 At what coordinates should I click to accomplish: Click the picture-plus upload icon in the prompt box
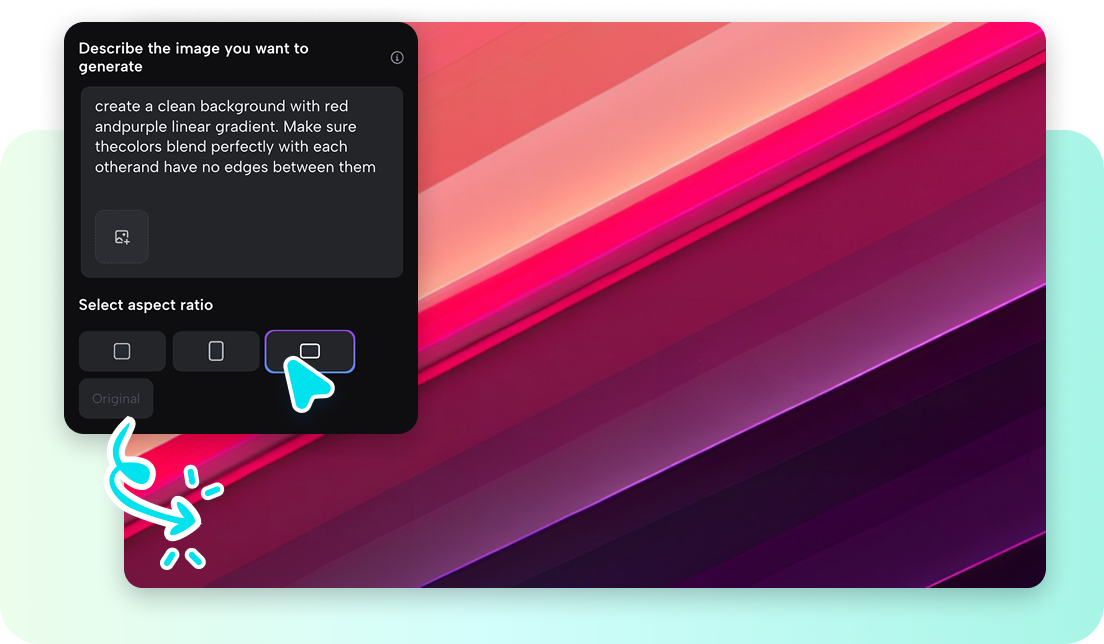point(121,237)
